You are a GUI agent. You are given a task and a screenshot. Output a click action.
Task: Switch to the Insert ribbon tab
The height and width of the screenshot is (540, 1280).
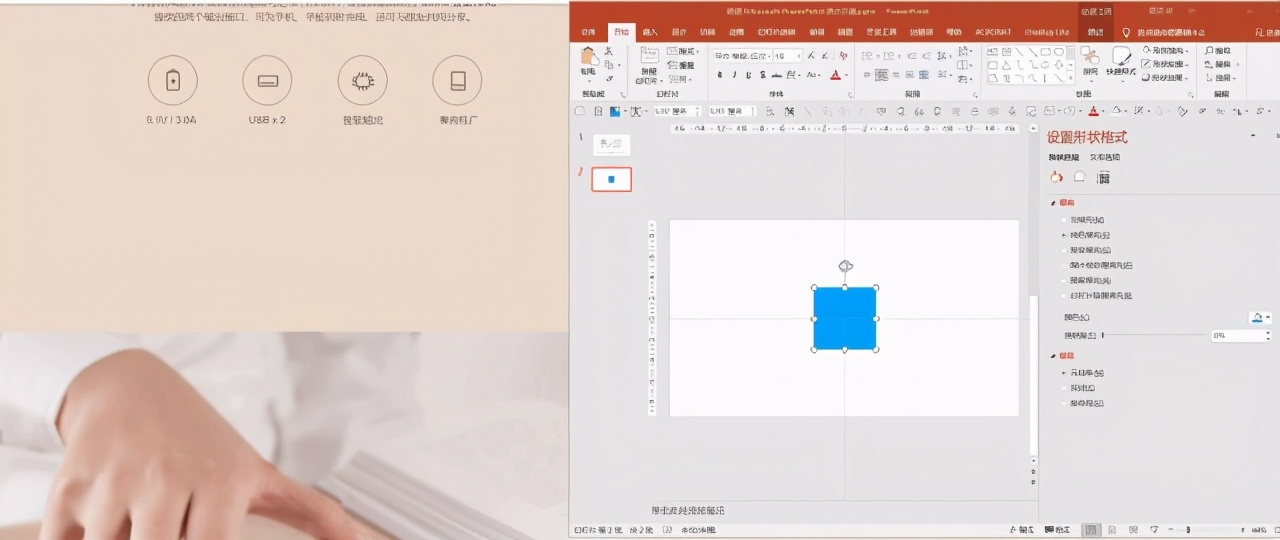[650, 32]
